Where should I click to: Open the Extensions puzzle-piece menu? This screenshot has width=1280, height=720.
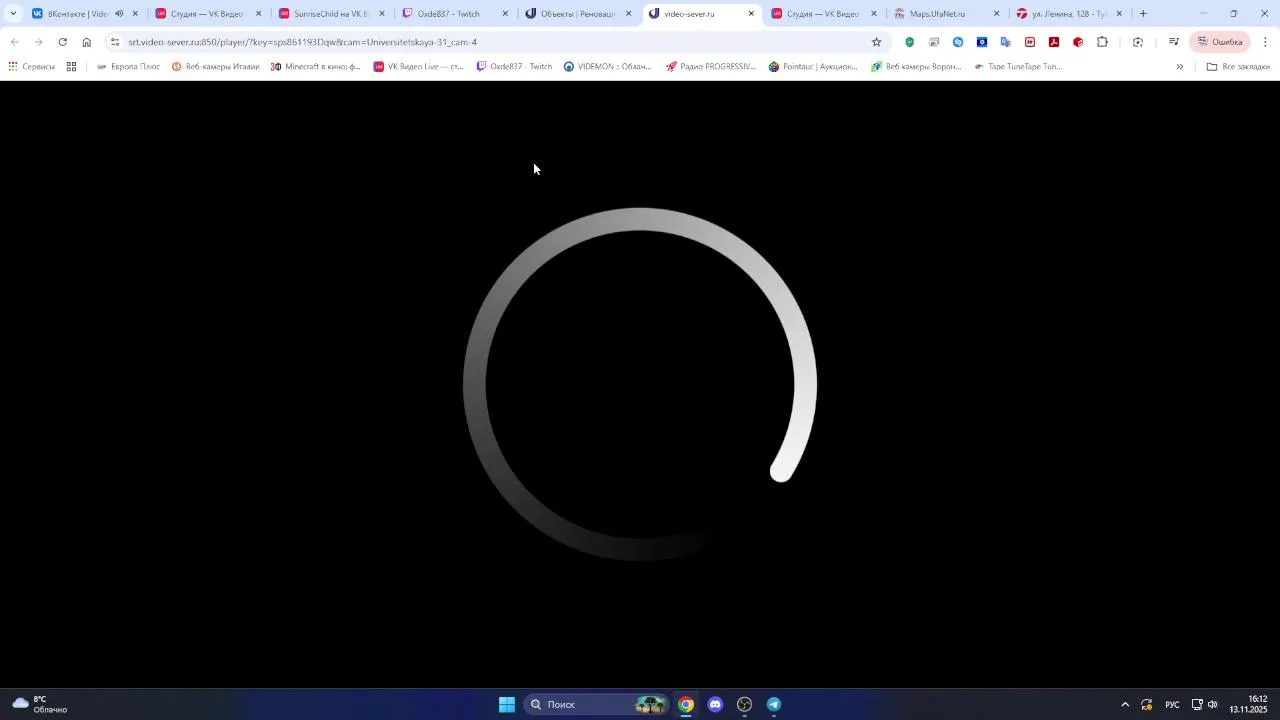[x=1102, y=42]
